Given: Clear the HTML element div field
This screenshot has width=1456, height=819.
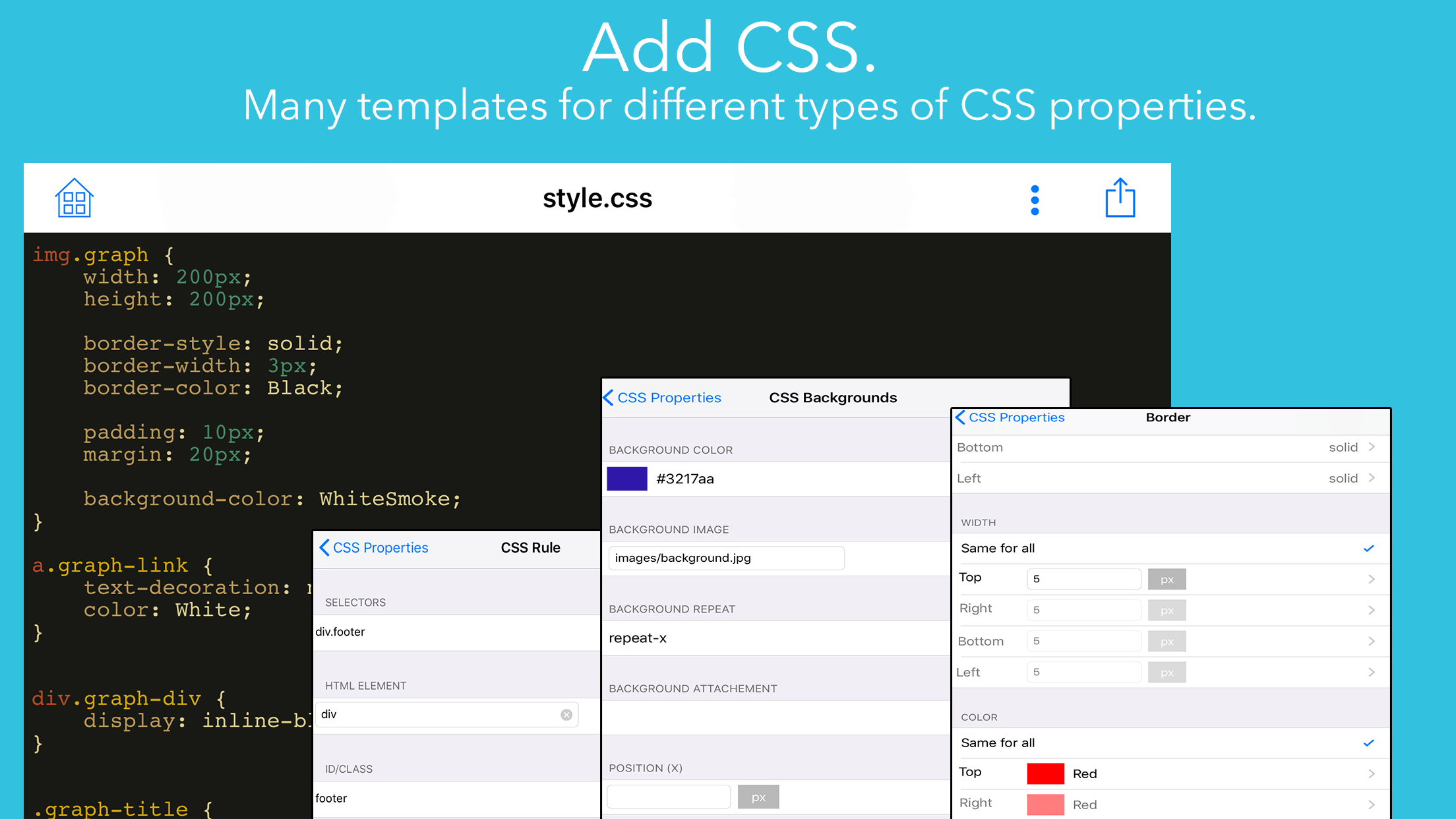Looking at the screenshot, I should [x=566, y=715].
